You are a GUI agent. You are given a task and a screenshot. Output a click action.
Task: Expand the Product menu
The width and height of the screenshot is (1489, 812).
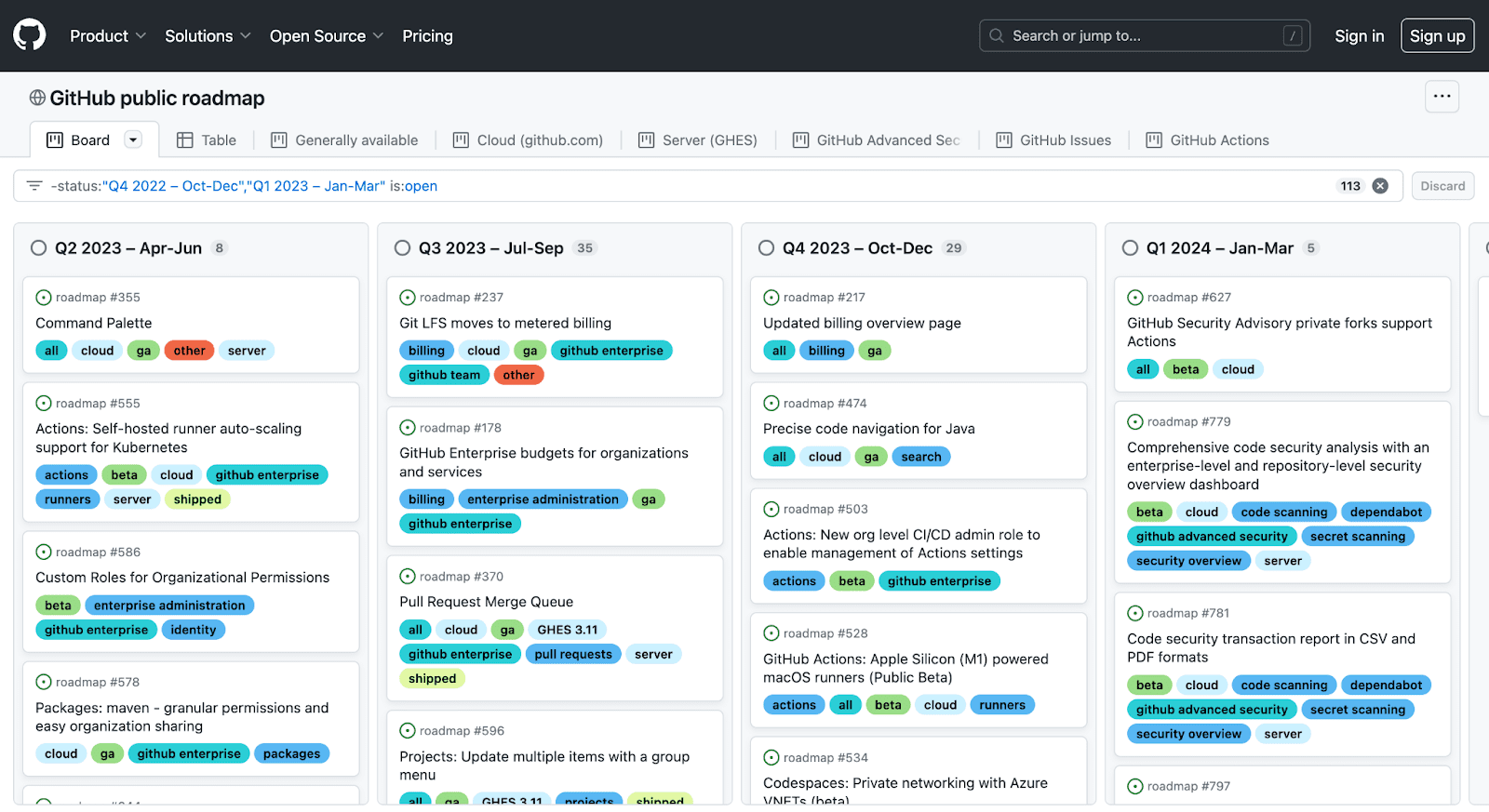(x=108, y=36)
